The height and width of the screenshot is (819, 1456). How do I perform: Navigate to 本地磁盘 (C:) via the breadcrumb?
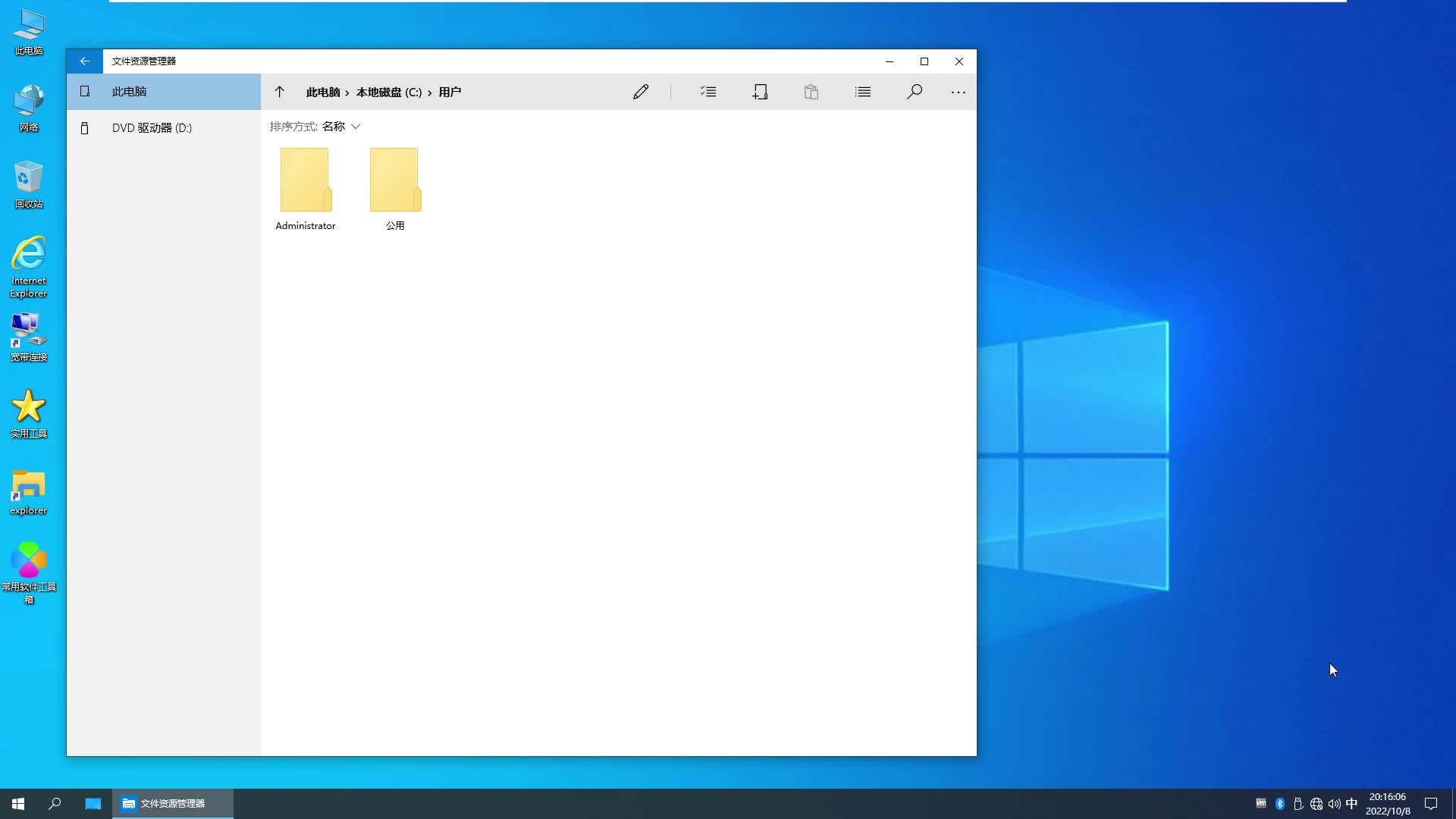coord(389,92)
